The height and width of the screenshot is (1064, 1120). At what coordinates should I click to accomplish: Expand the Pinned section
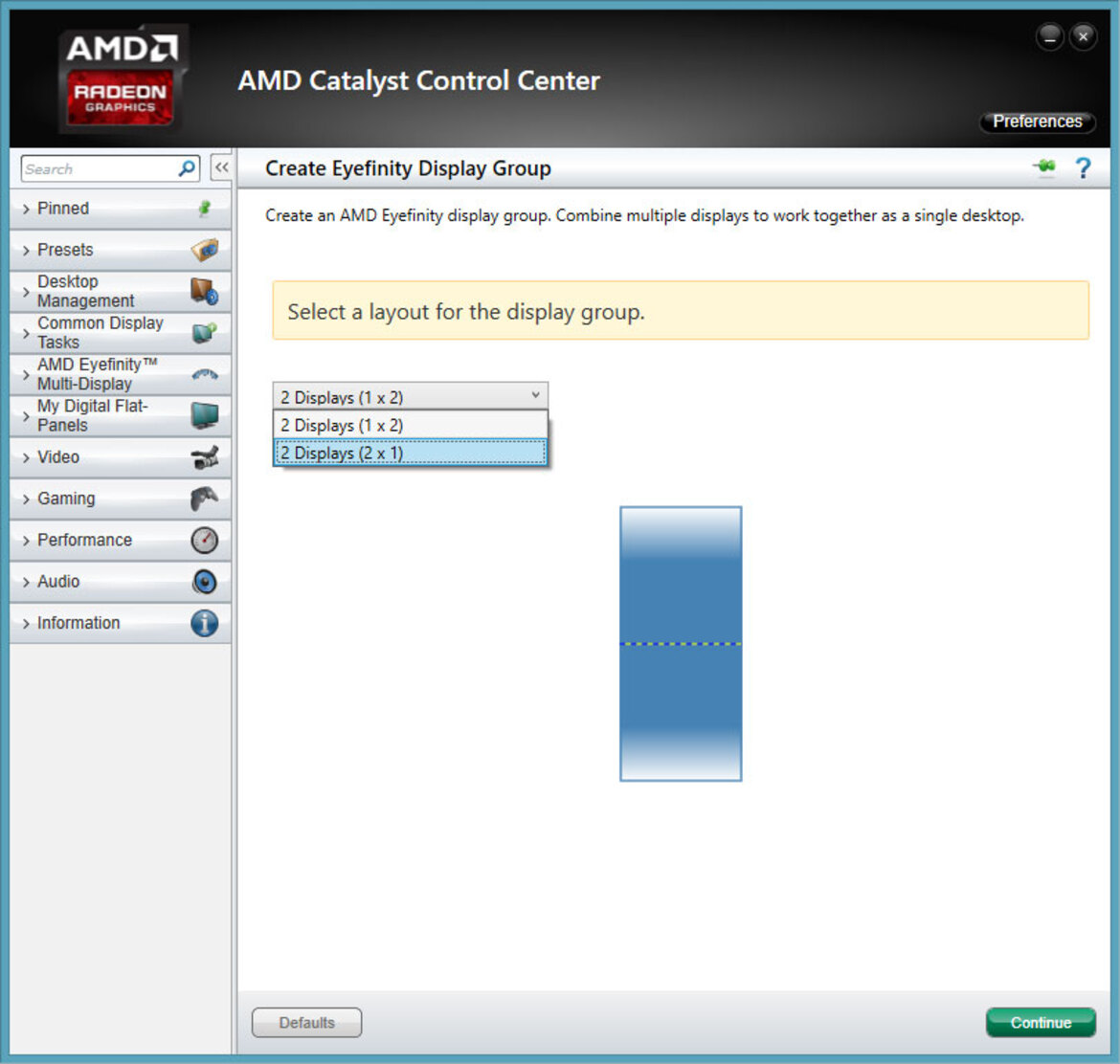pos(120,209)
